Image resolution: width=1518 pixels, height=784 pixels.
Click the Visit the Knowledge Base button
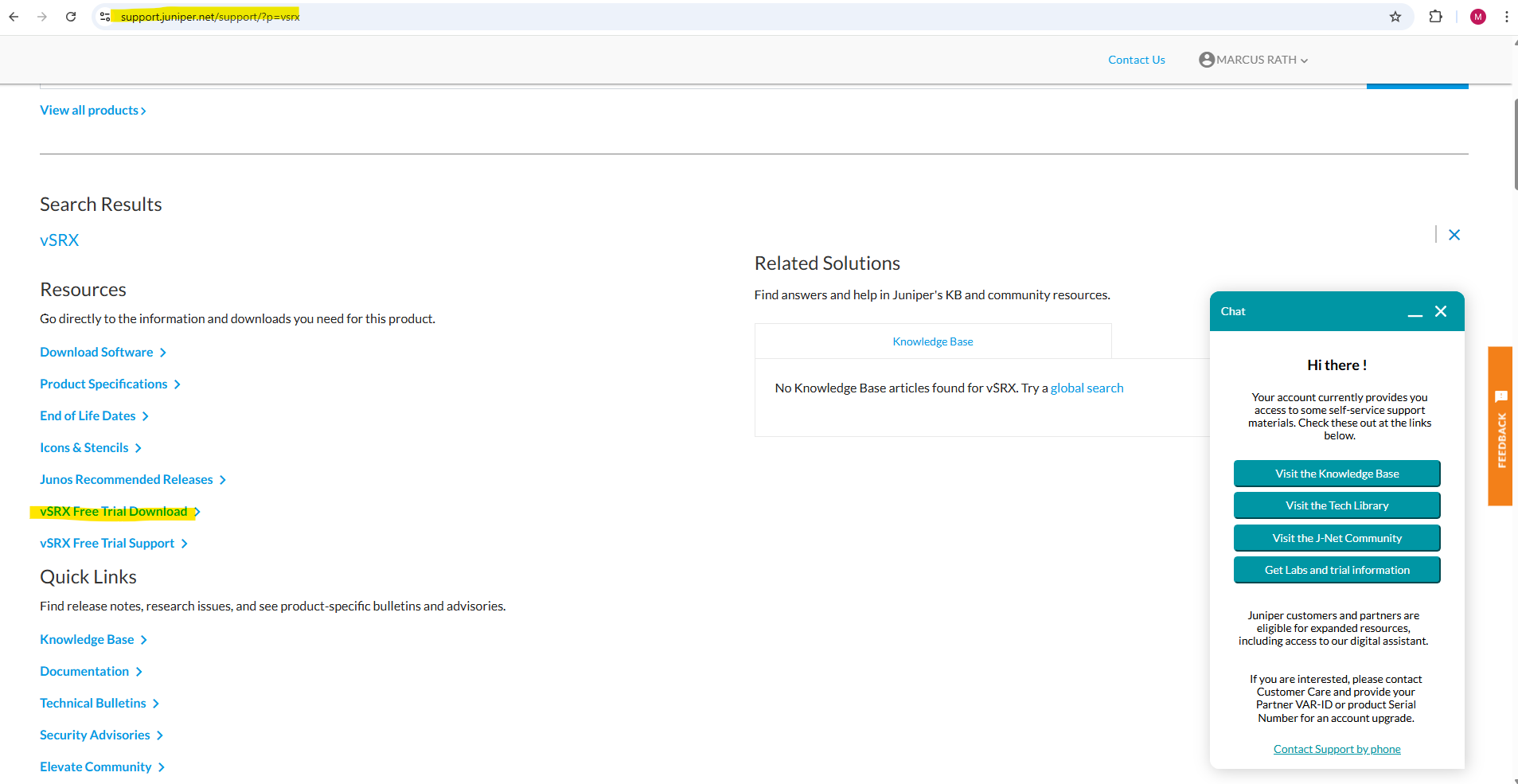point(1337,474)
